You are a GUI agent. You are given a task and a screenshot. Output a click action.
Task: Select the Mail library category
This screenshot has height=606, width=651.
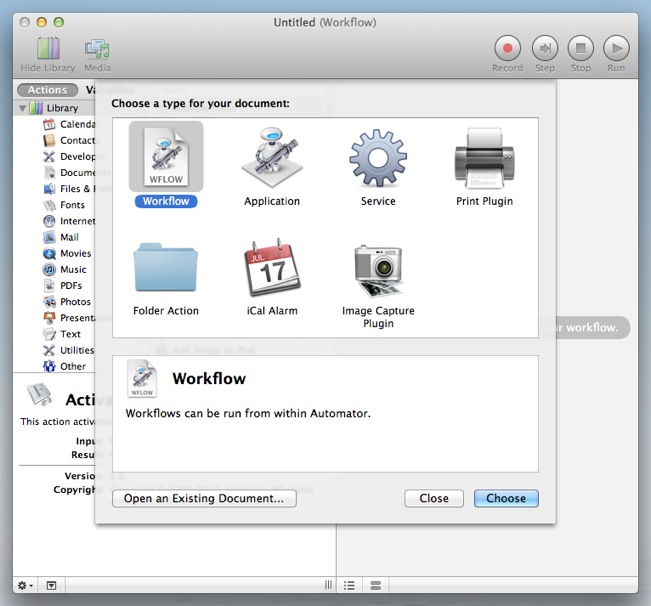click(x=61, y=237)
